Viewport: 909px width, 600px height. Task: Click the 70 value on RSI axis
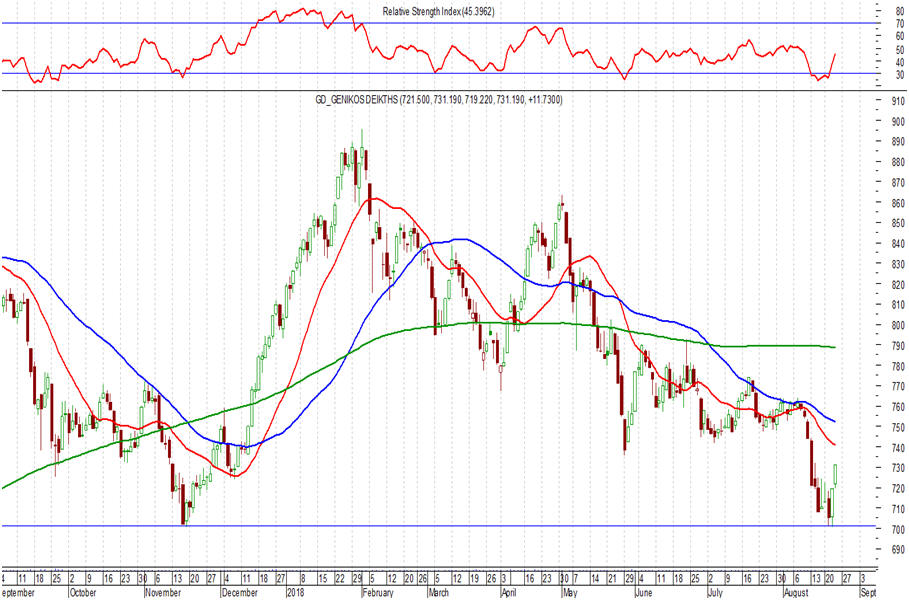pos(900,24)
